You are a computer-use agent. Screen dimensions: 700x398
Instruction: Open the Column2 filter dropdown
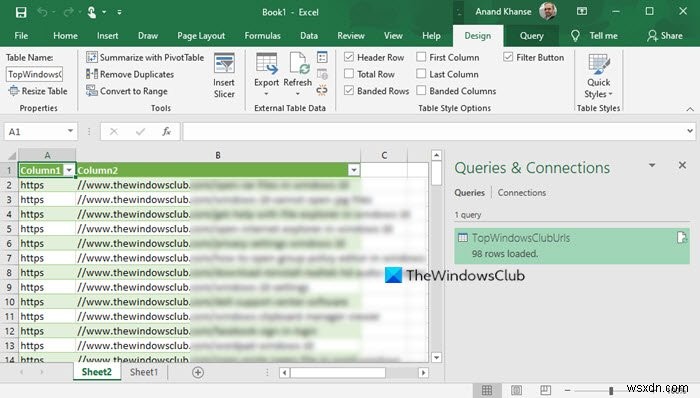(354, 170)
